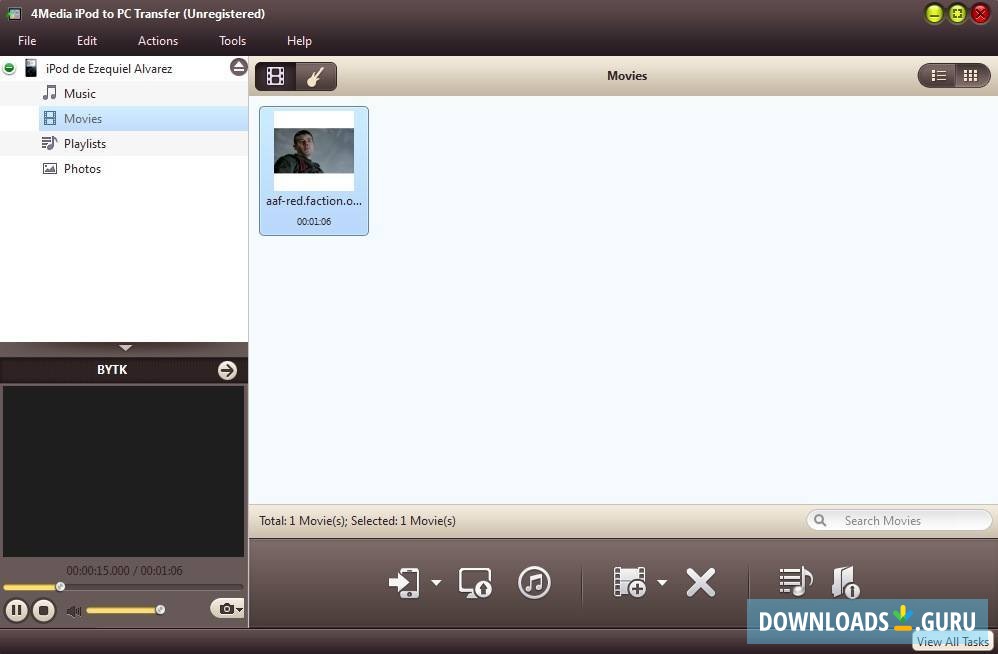The image size is (998, 654).
Task: Expand the transfer-to-device dropdown
Action: (x=436, y=582)
